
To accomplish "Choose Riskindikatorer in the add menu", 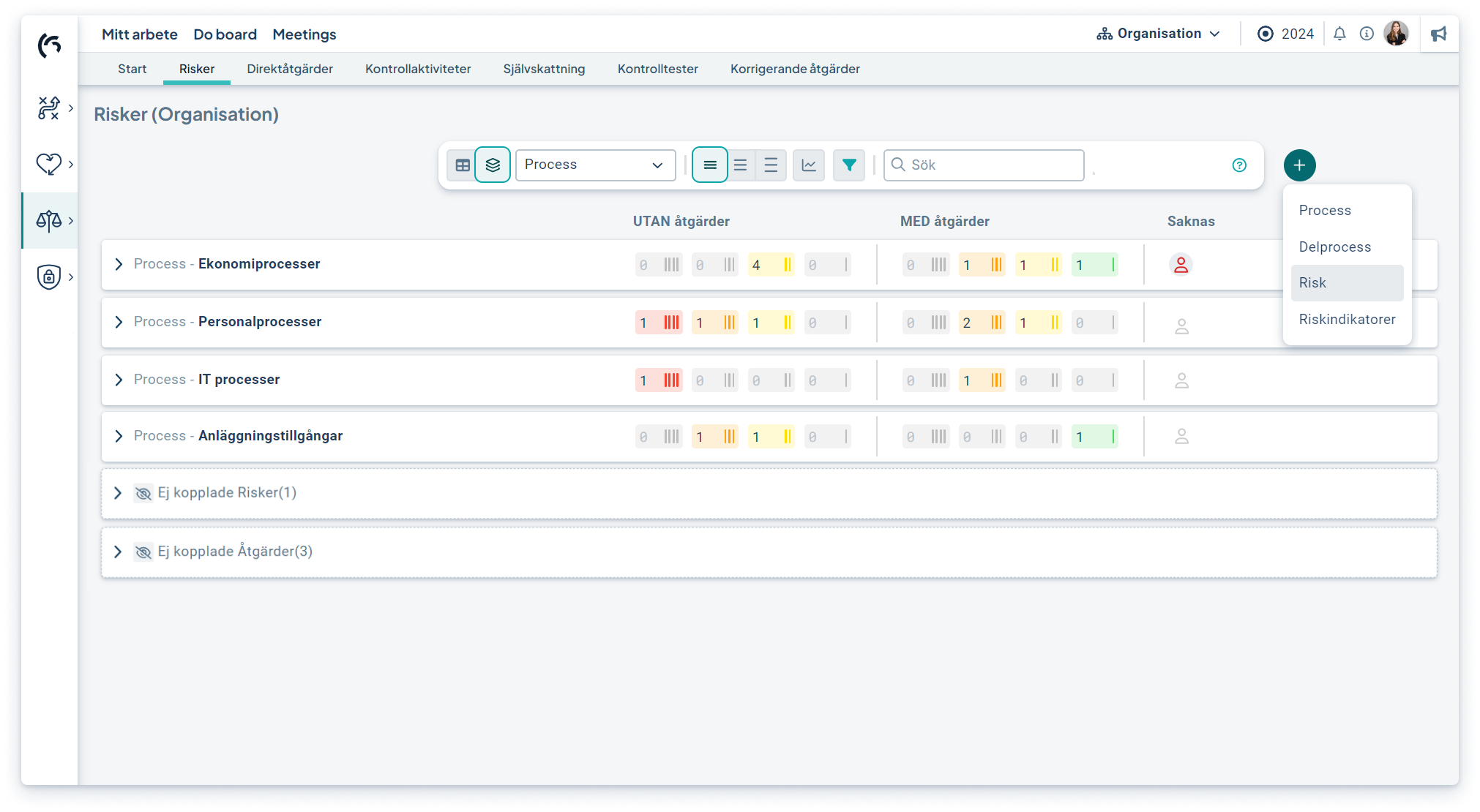I will coord(1347,320).
